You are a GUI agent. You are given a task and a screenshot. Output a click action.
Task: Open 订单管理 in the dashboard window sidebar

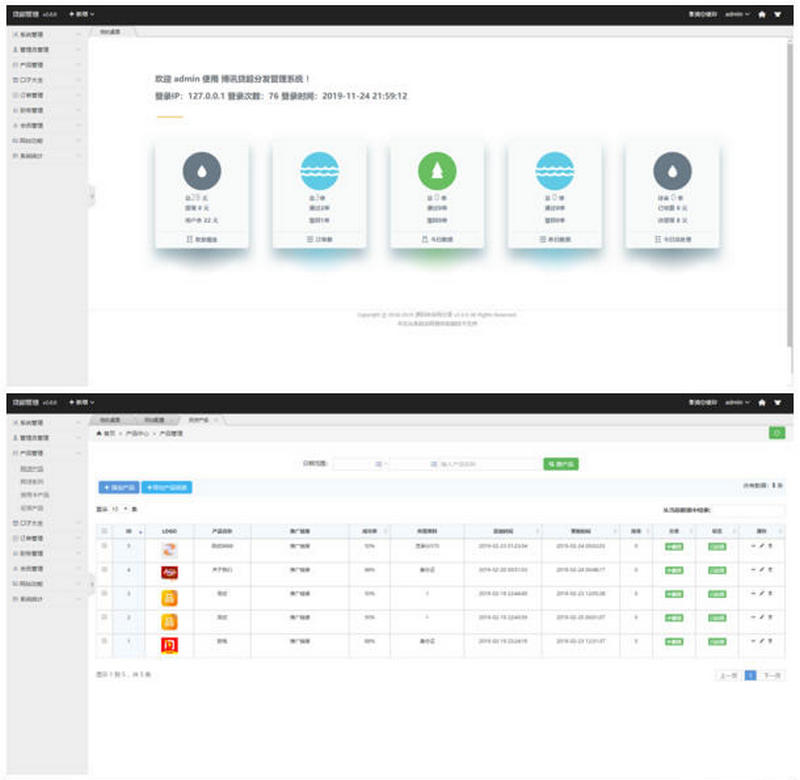46,95
